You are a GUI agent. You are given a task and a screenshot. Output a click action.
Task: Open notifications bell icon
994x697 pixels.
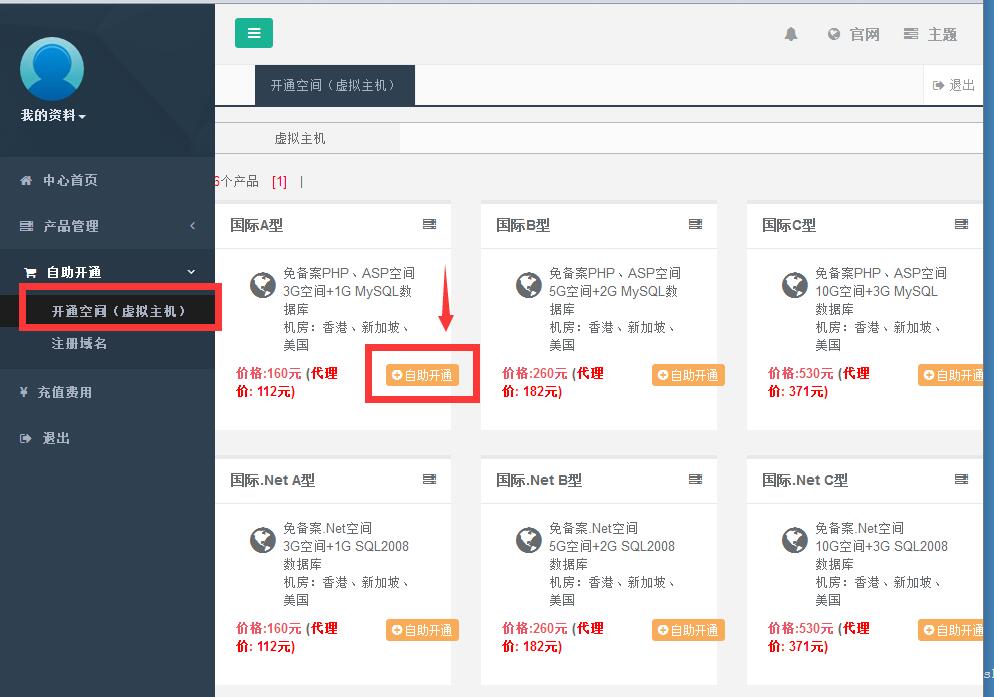pos(791,34)
